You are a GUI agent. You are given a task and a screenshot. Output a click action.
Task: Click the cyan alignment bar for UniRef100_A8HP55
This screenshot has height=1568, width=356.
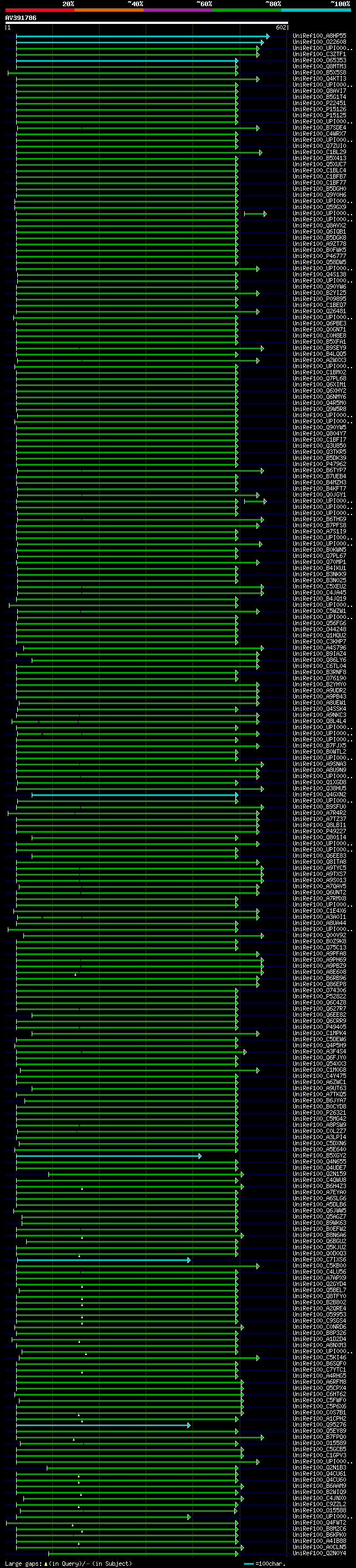click(x=142, y=37)
